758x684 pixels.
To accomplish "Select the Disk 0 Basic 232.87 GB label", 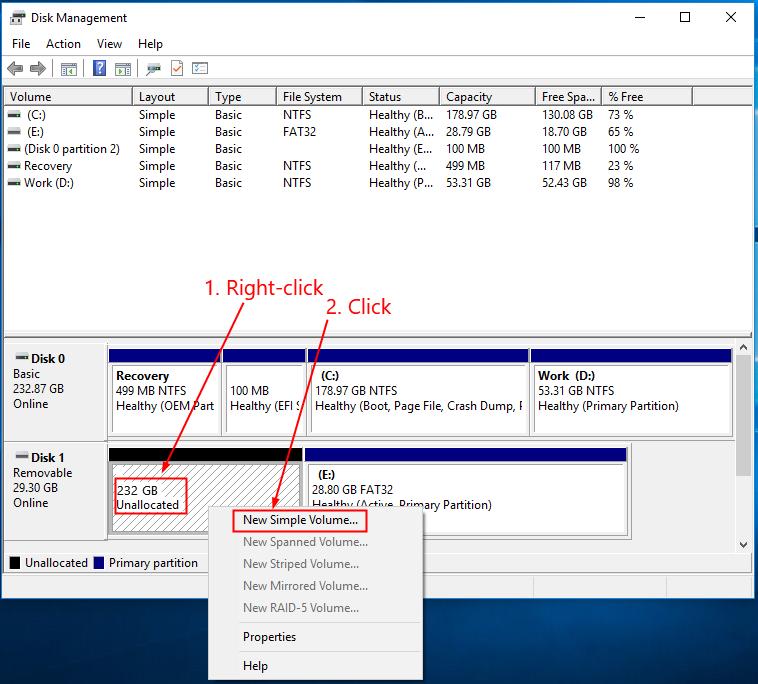I will (55, 392).
